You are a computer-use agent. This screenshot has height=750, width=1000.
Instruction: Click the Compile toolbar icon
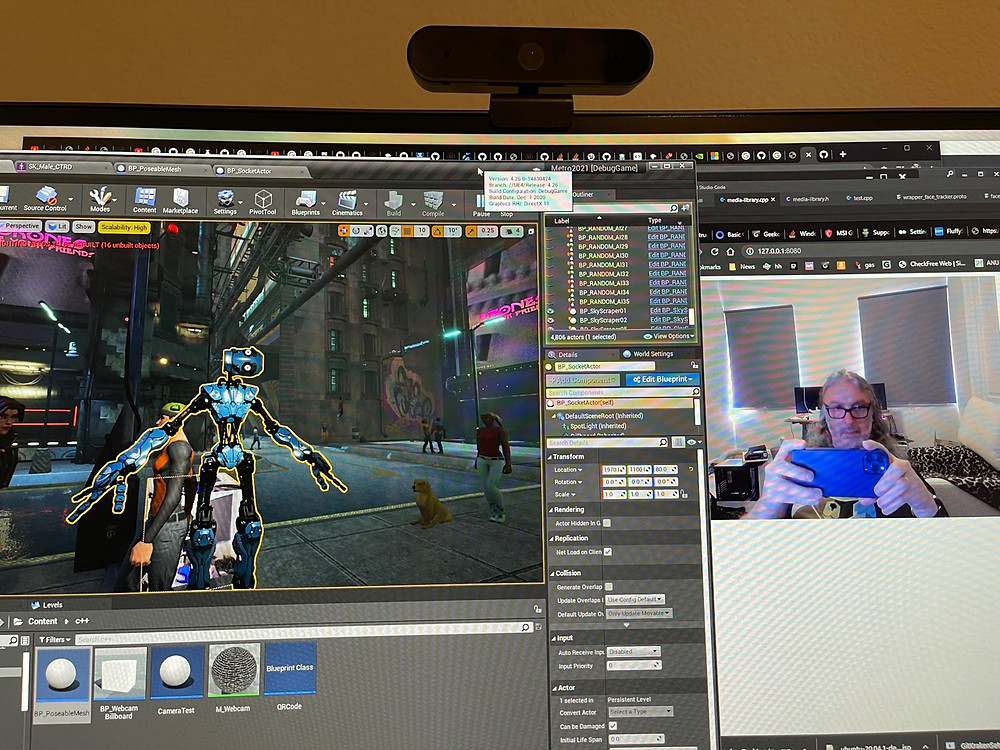coord(433,205)
